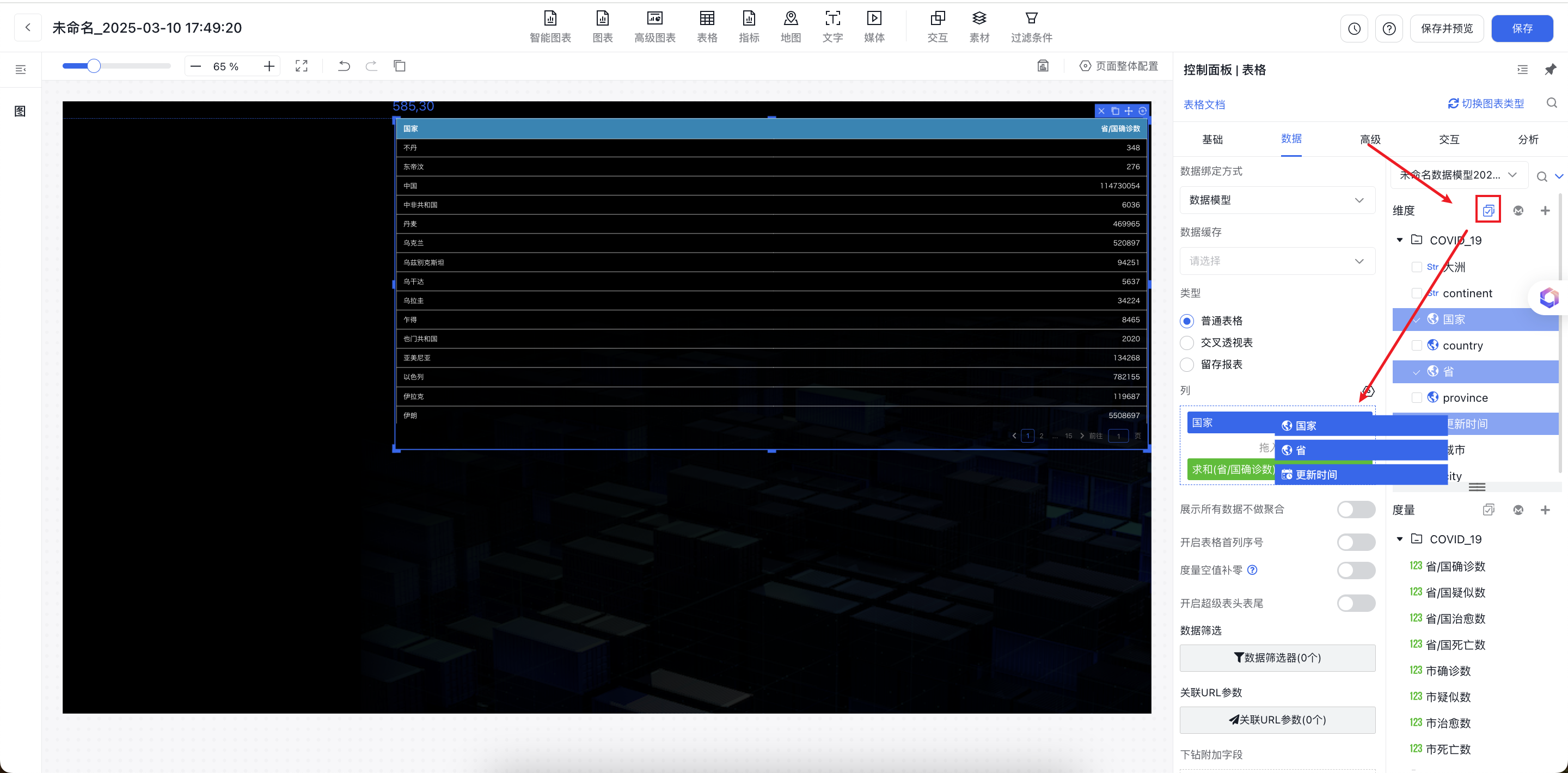Redo the last action
1568x773 pixels.
371,66
